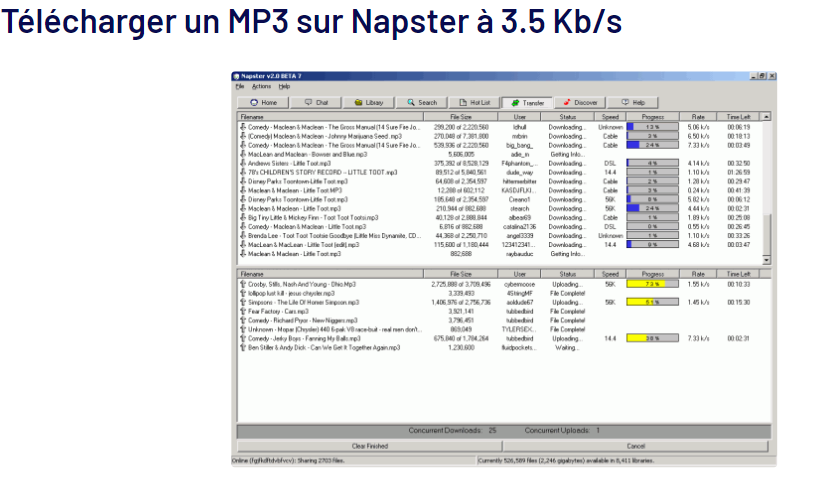Click the Clear Finished button

pyautogui.click(x=370, y=446)
